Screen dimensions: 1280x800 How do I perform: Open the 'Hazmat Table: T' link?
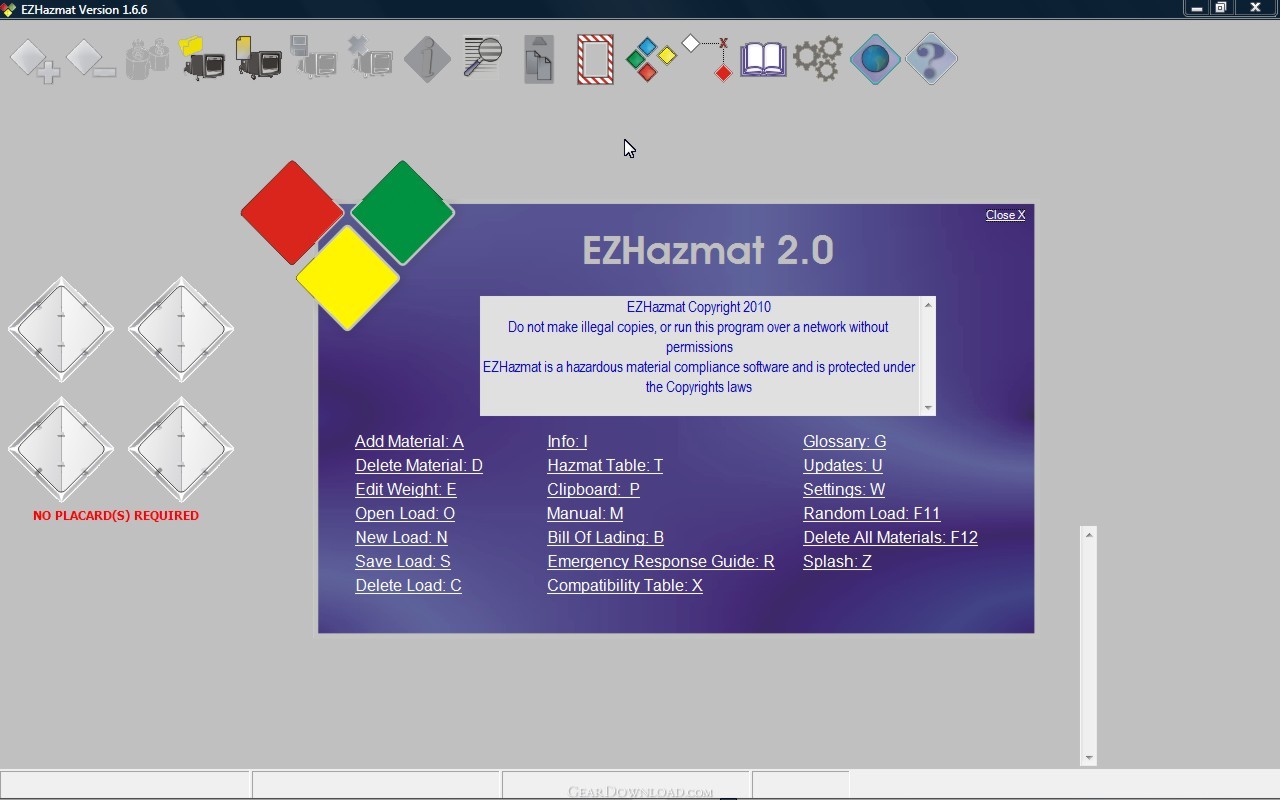coord(605,465)
